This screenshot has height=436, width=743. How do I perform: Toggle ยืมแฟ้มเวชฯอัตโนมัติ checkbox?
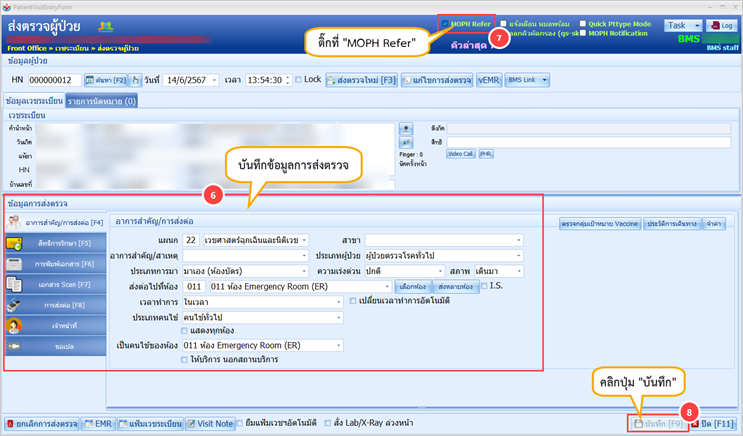pyautogui.click(x=240, y=423)
